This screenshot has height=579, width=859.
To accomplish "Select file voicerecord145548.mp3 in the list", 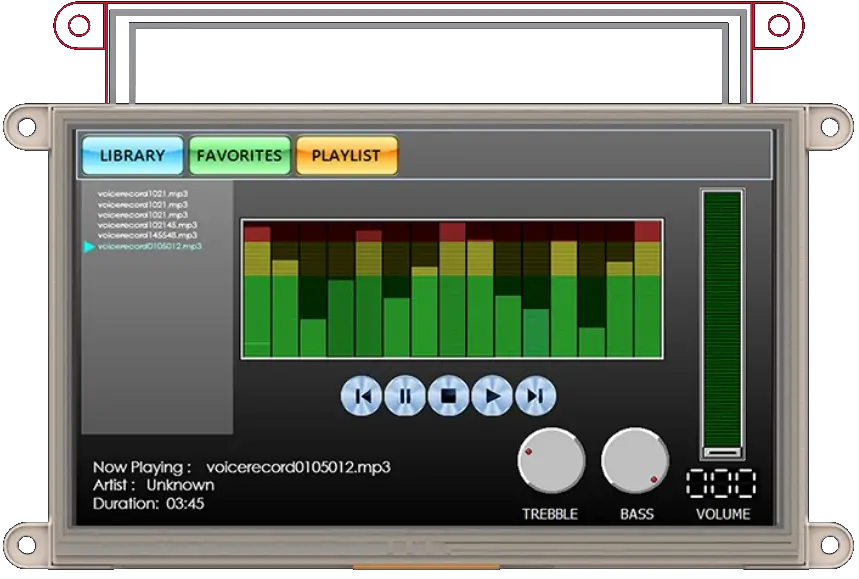I will pos(147,236).
